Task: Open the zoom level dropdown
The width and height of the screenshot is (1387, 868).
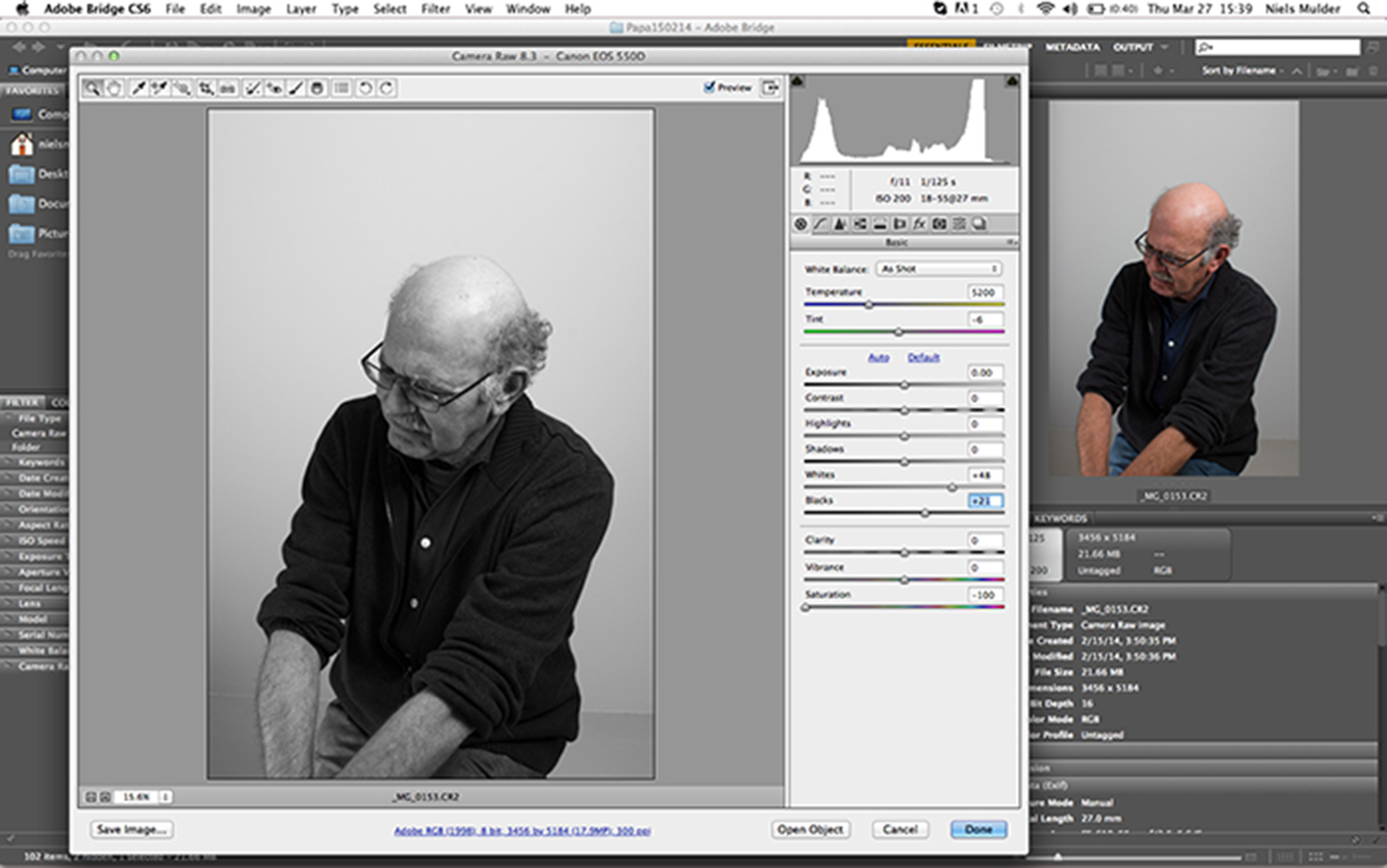Action: [x=166, y=797]
